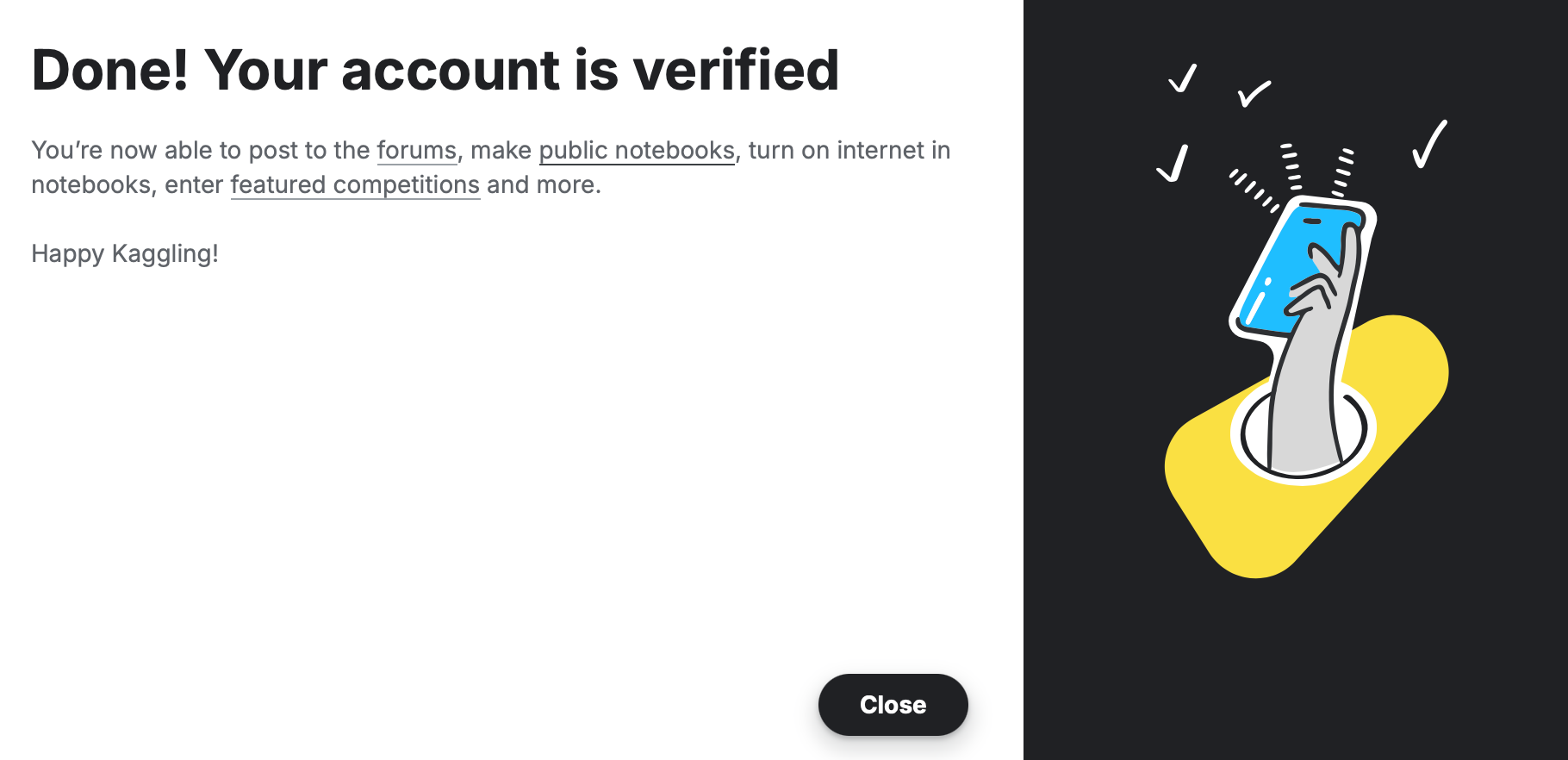
Task: Click the "and more." text
Action: click(544, 185)
